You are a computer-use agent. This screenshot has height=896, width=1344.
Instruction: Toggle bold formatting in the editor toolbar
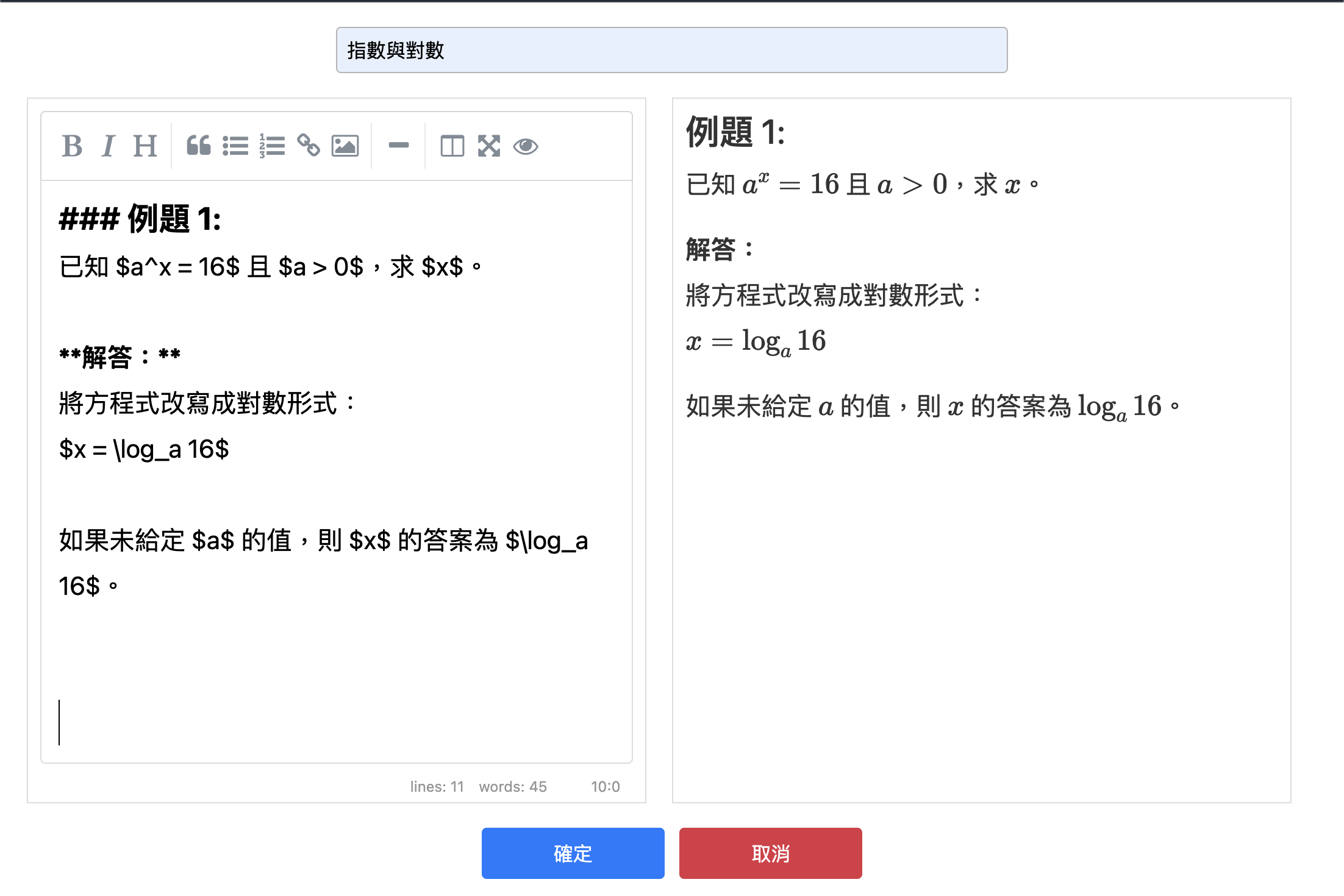[72, 146]
